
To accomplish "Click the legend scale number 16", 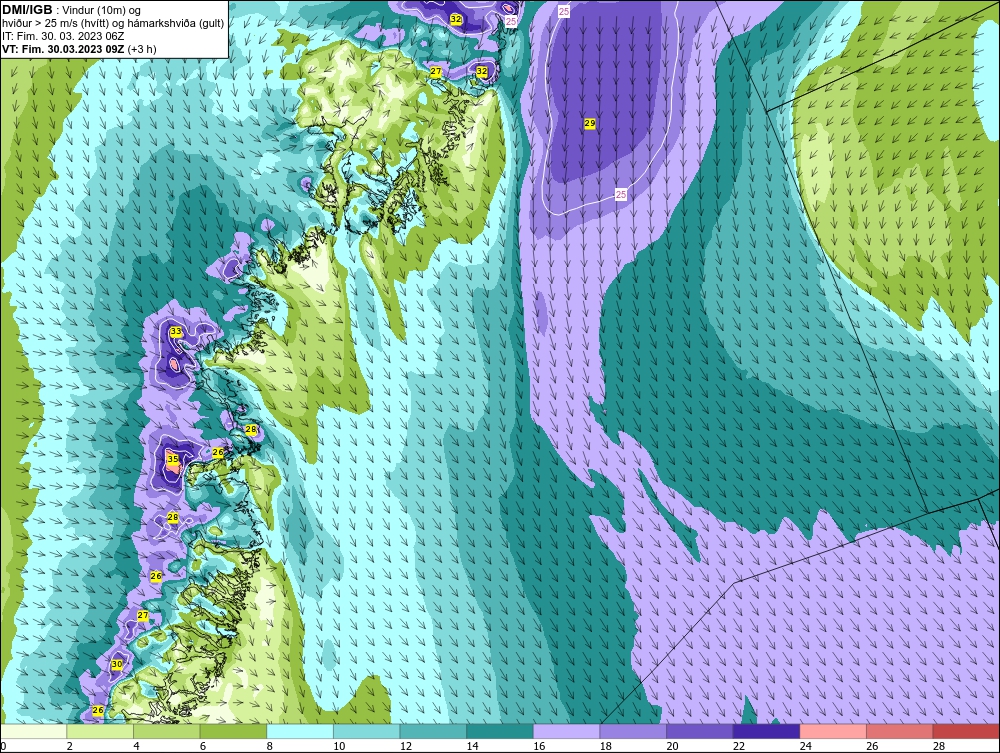I will [x=539, y=746].
